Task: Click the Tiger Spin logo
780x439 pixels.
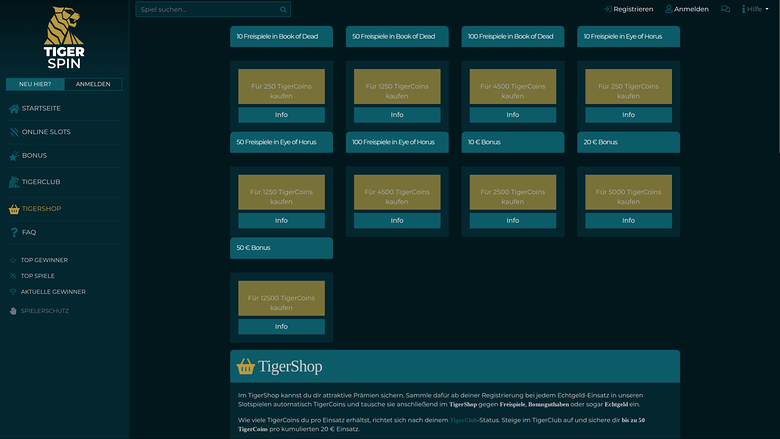Action: tap(64, 38)
